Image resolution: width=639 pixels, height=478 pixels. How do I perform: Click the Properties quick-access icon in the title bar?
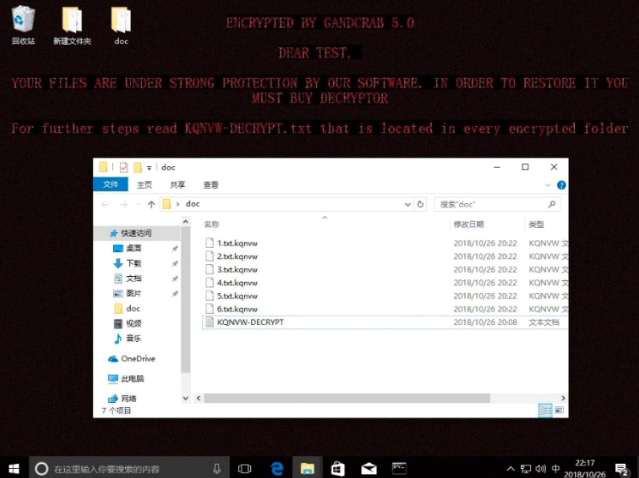coord(124,167)
